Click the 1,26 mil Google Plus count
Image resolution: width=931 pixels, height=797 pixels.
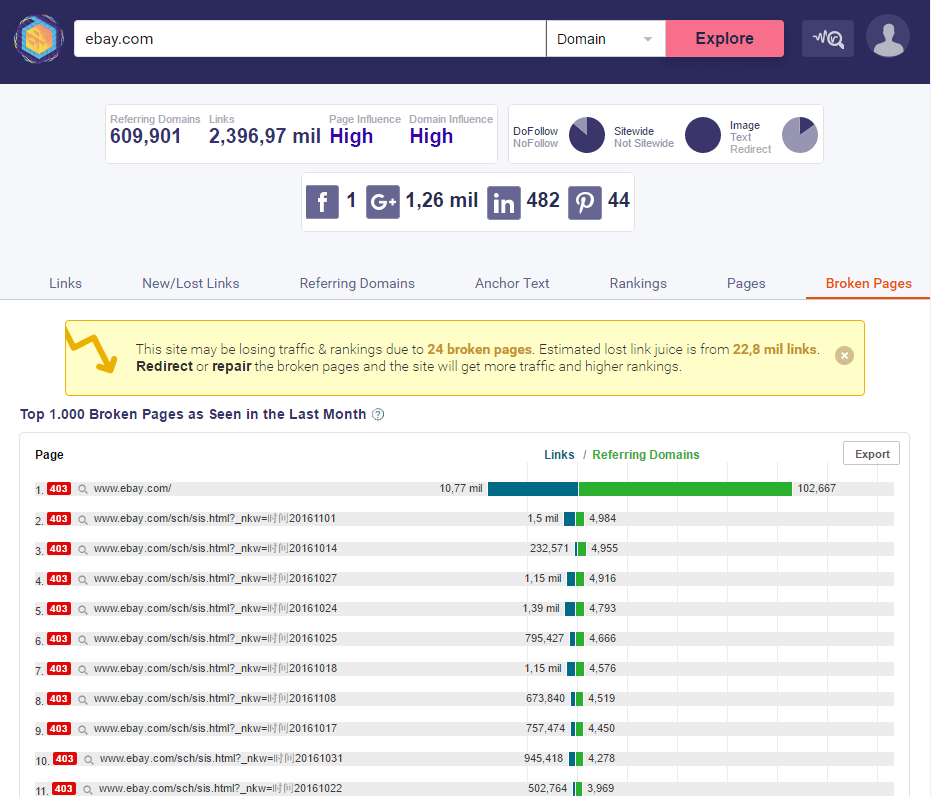click(x=441, y=200)
